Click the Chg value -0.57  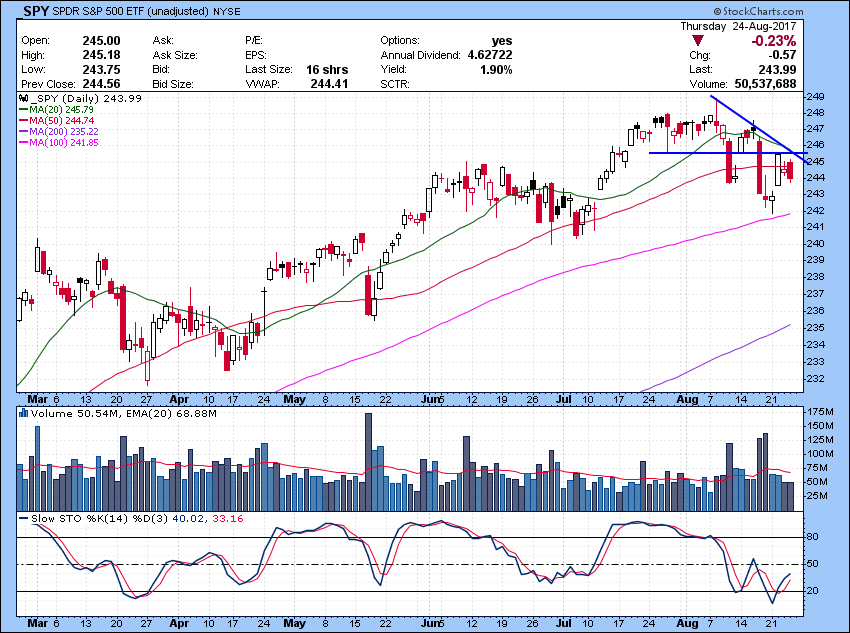coord(781,55)
